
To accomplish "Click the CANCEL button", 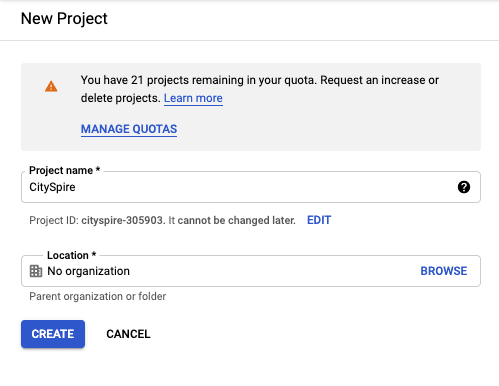I will [128, 334].
